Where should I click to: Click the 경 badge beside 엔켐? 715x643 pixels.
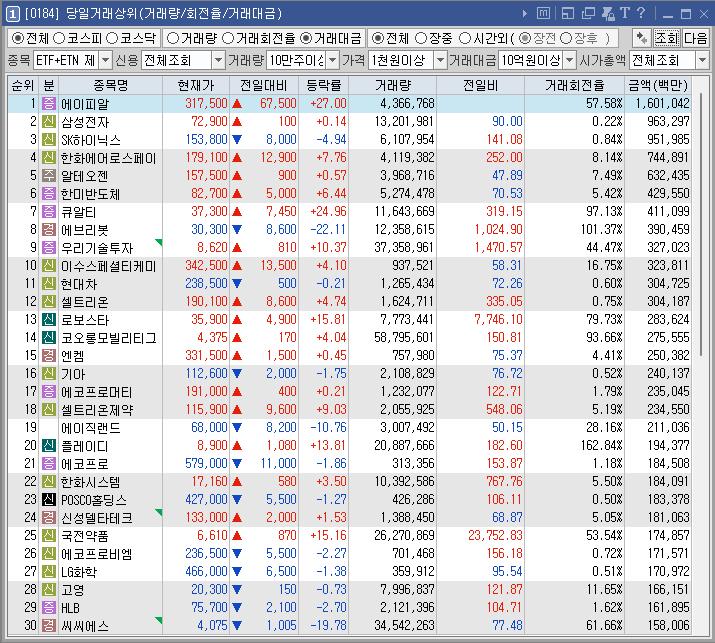point(49,356)
